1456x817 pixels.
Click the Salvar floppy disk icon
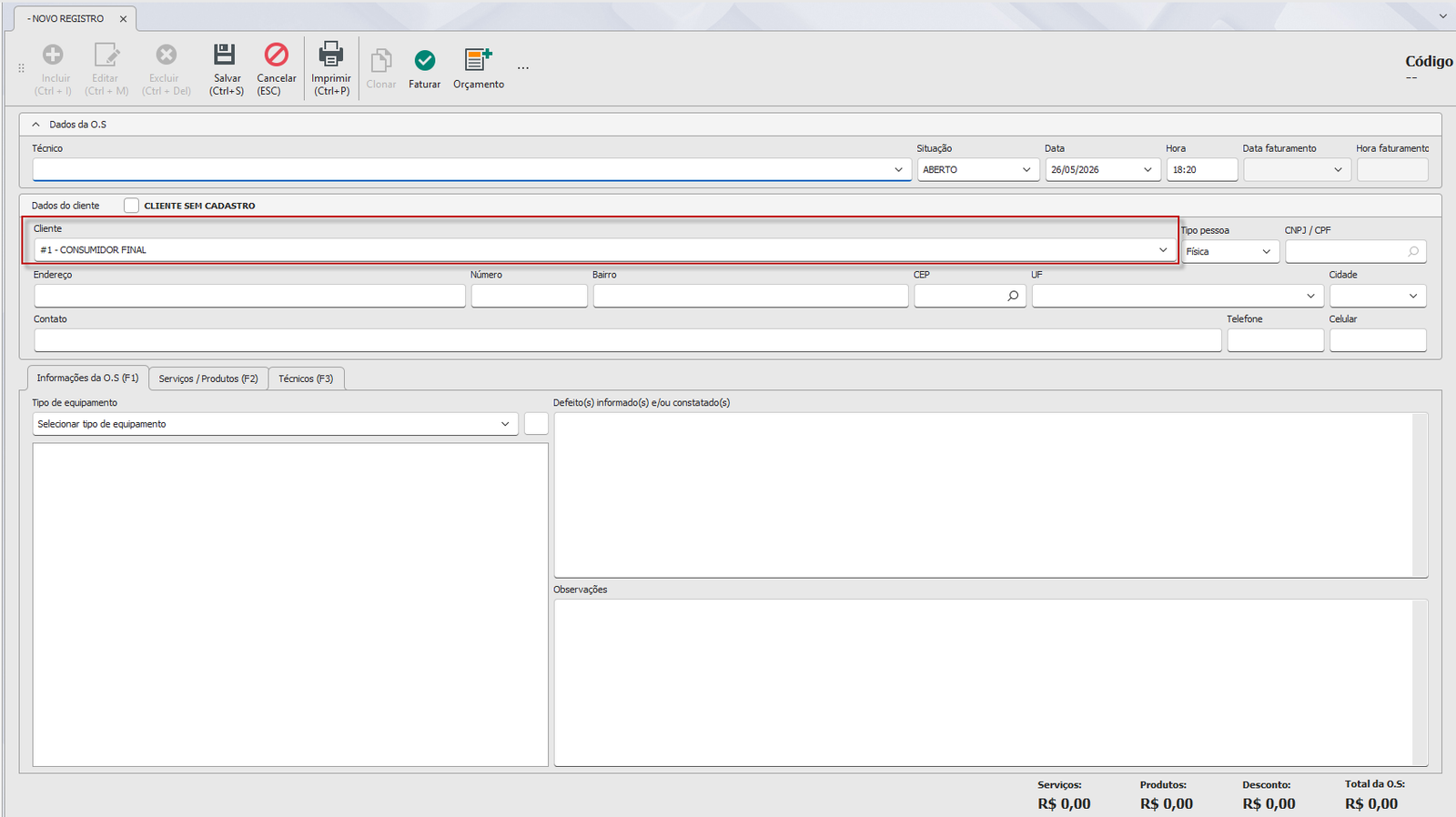pos(225,55)
